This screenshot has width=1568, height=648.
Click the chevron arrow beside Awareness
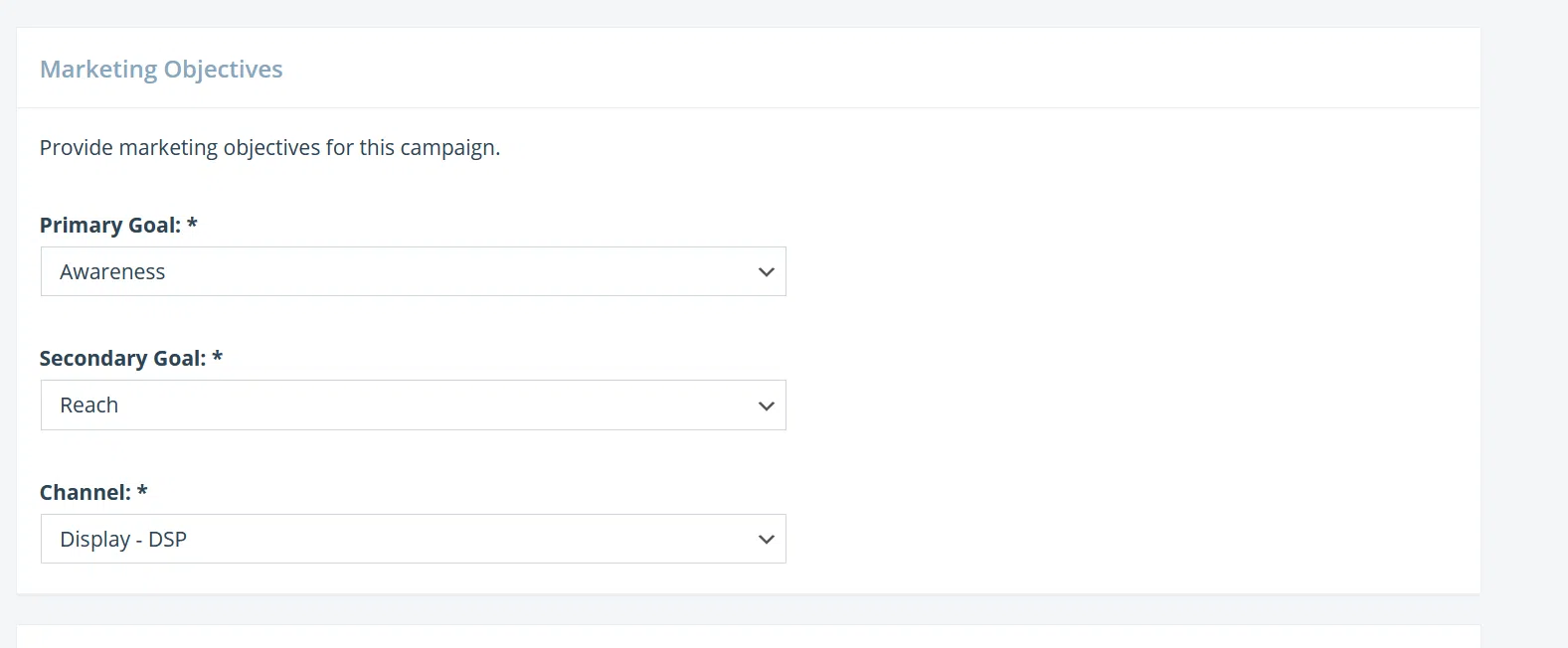[x=766, y=272]
